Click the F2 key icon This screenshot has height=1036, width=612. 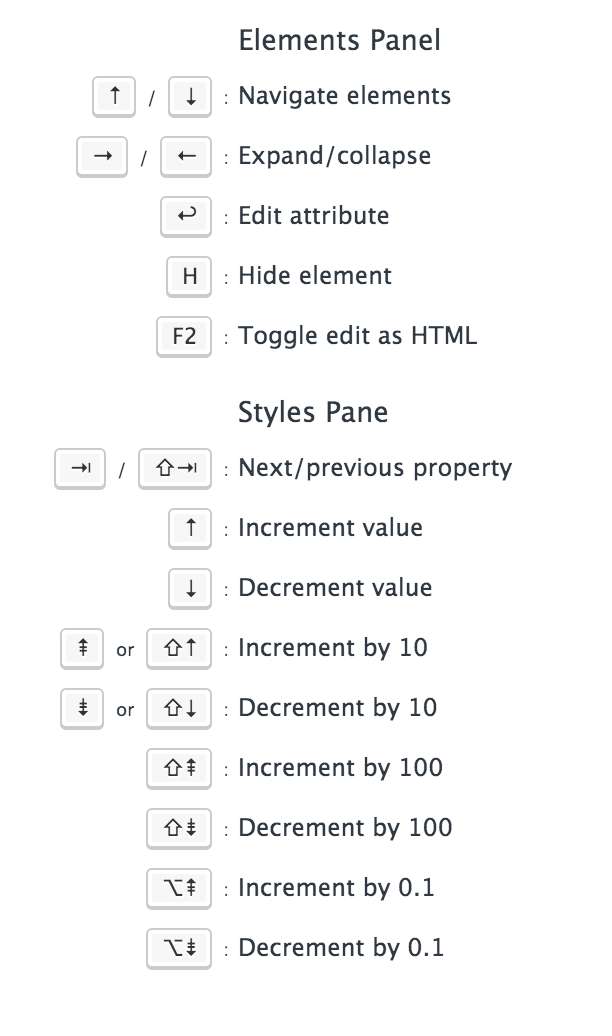pyautogui.click(x=185, y=337)
